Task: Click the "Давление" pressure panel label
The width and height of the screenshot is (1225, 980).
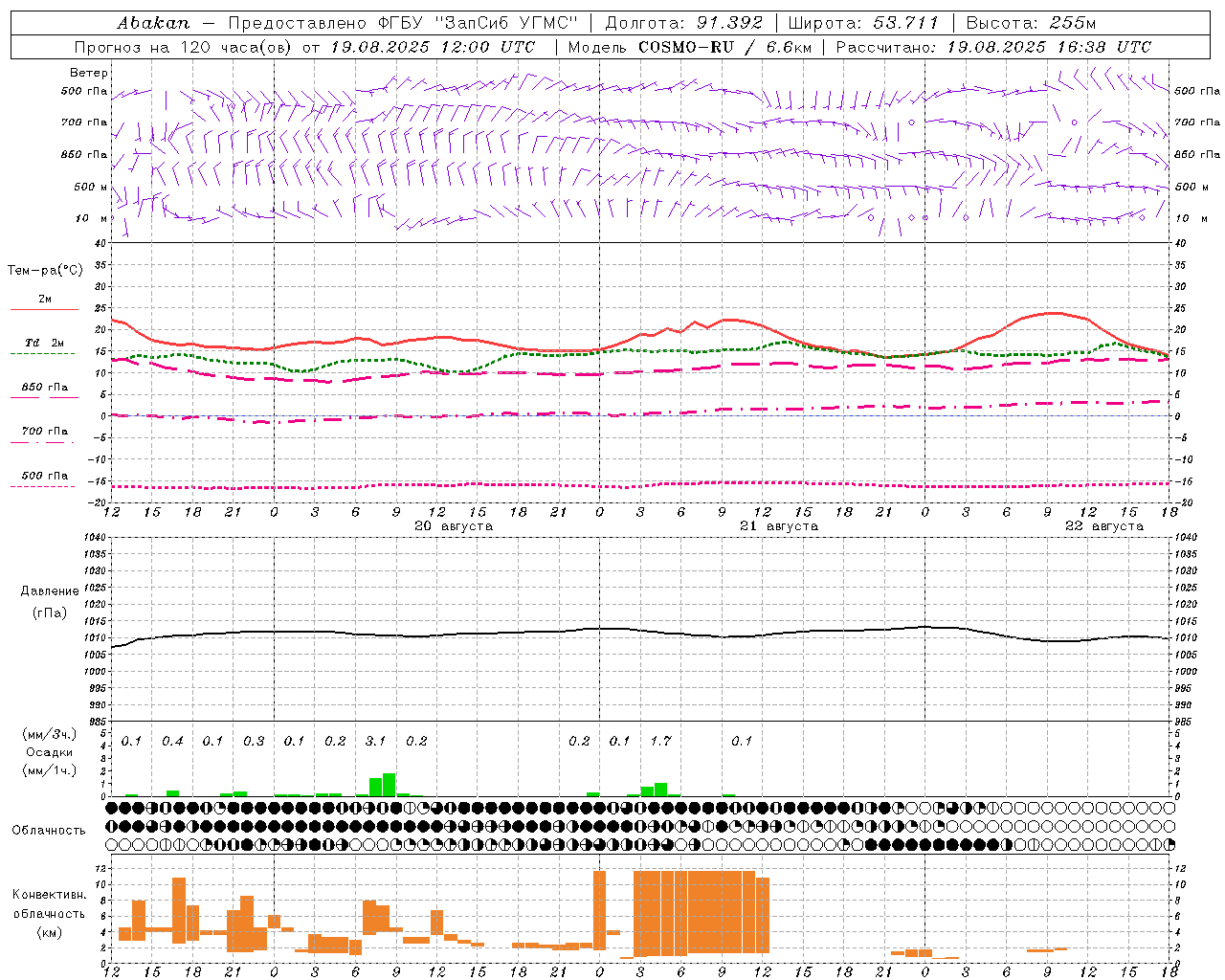Action: [50, 591]
